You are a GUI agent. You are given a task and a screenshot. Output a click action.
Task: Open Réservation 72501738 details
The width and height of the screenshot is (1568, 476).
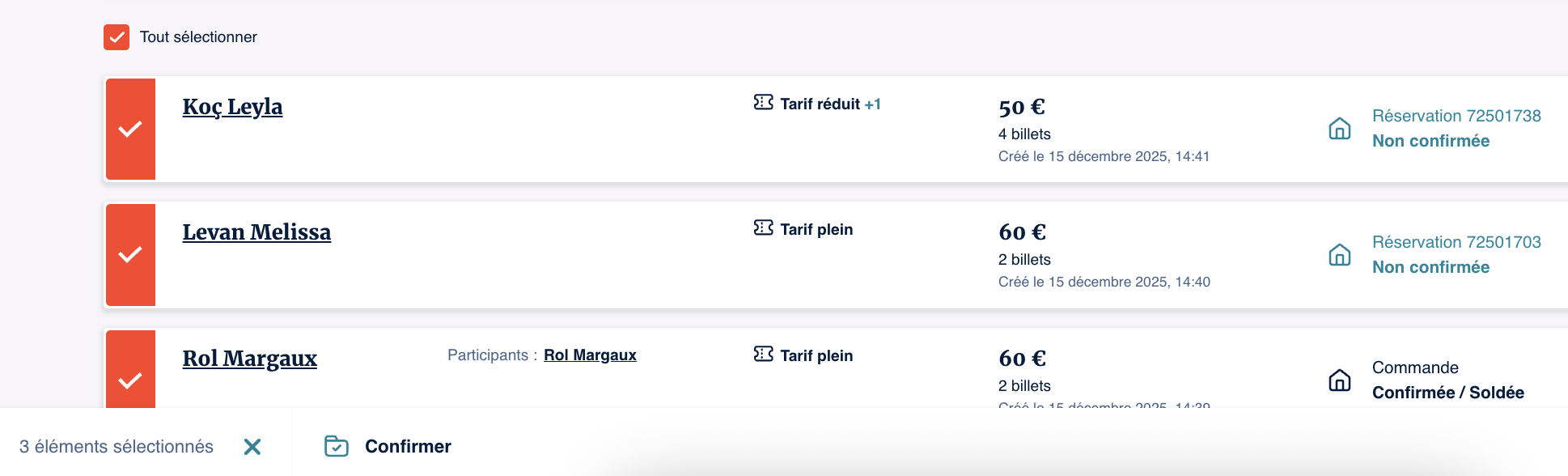pyautogui.click(x=1456, y=117)
